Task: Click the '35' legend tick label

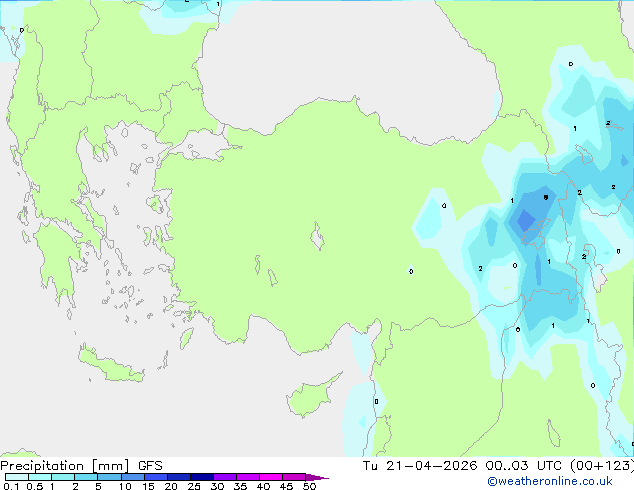Action: (x=240, y=486)
